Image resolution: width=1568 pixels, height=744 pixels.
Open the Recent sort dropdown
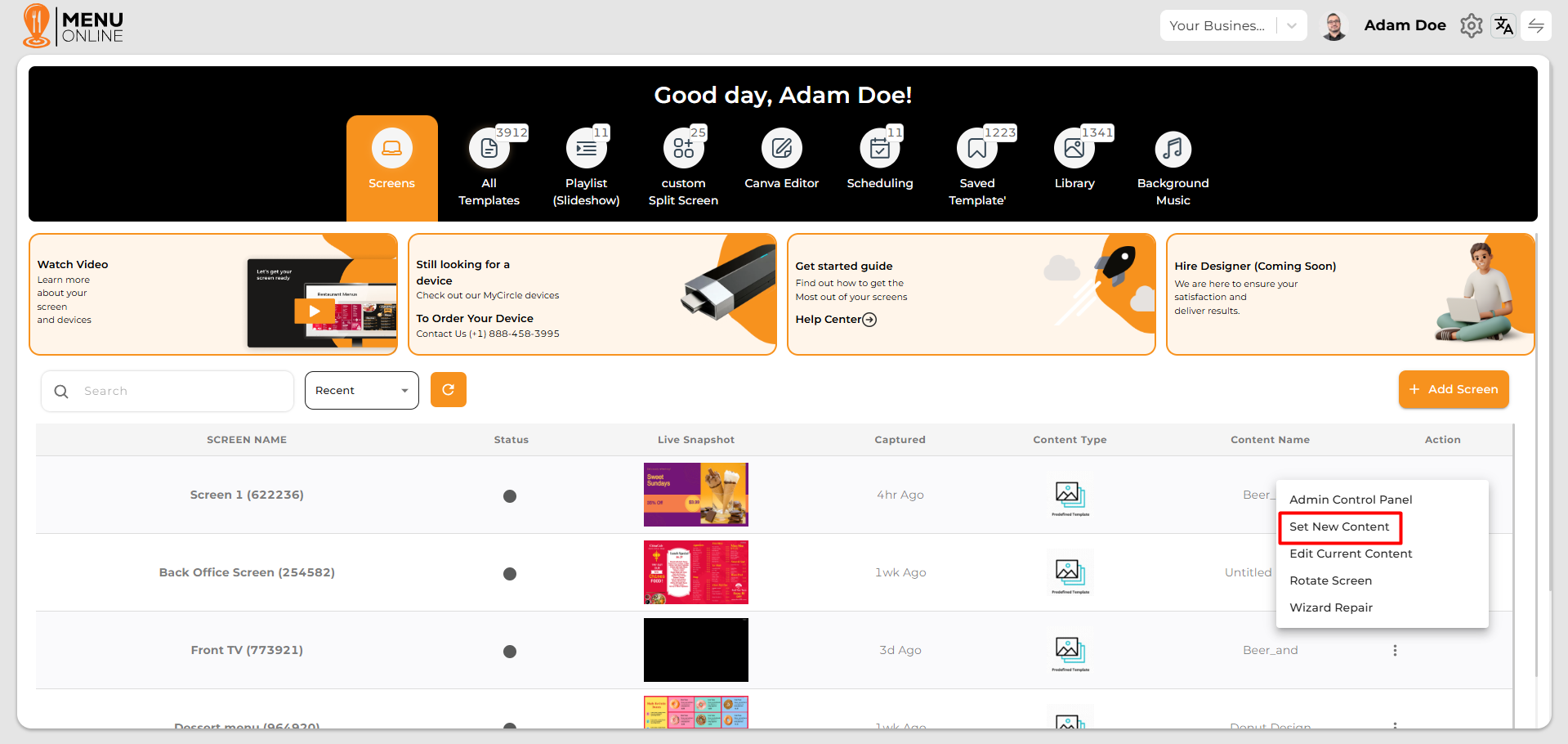[x=361, y=390]
